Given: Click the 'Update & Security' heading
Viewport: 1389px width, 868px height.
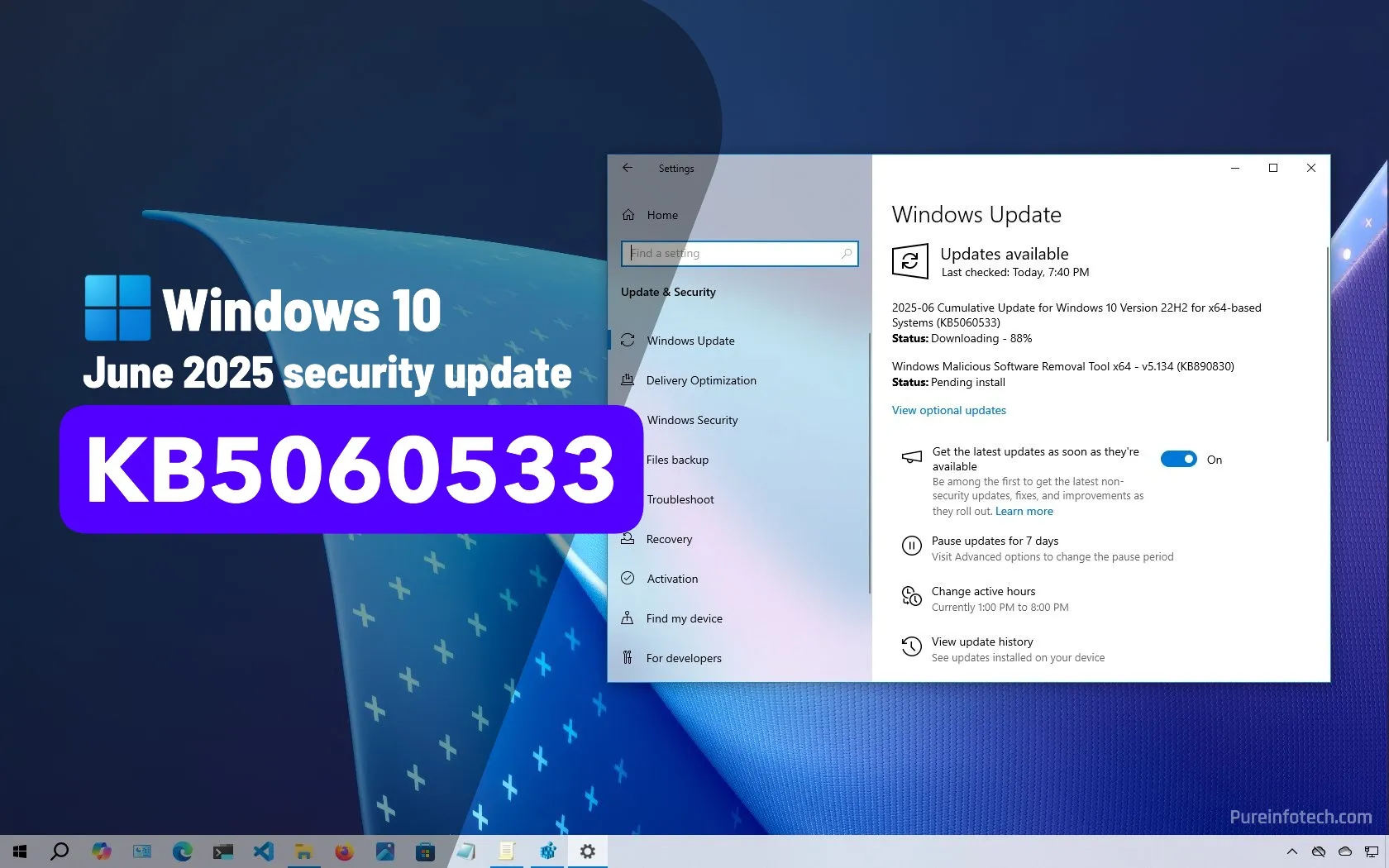Looking at the screenshot, I should [x=668, y=292].
